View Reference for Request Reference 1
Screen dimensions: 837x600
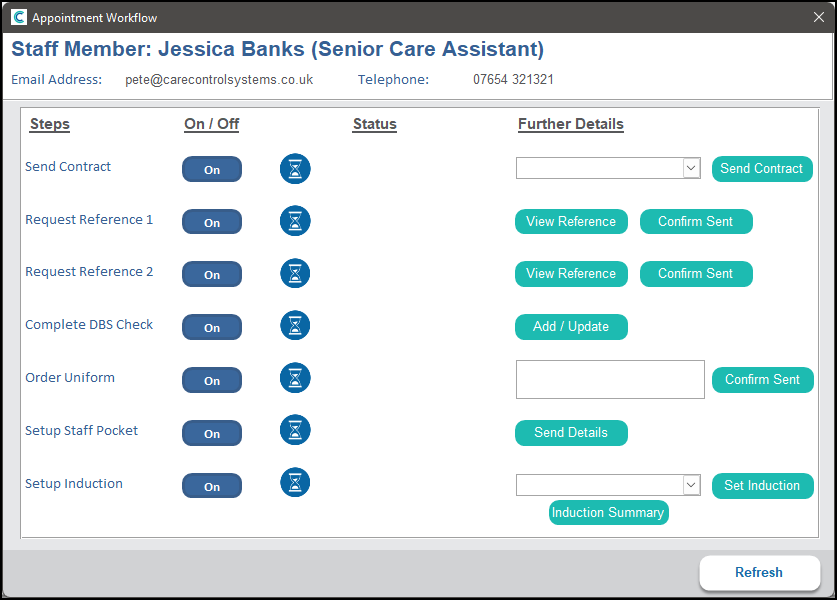(571, 222)
